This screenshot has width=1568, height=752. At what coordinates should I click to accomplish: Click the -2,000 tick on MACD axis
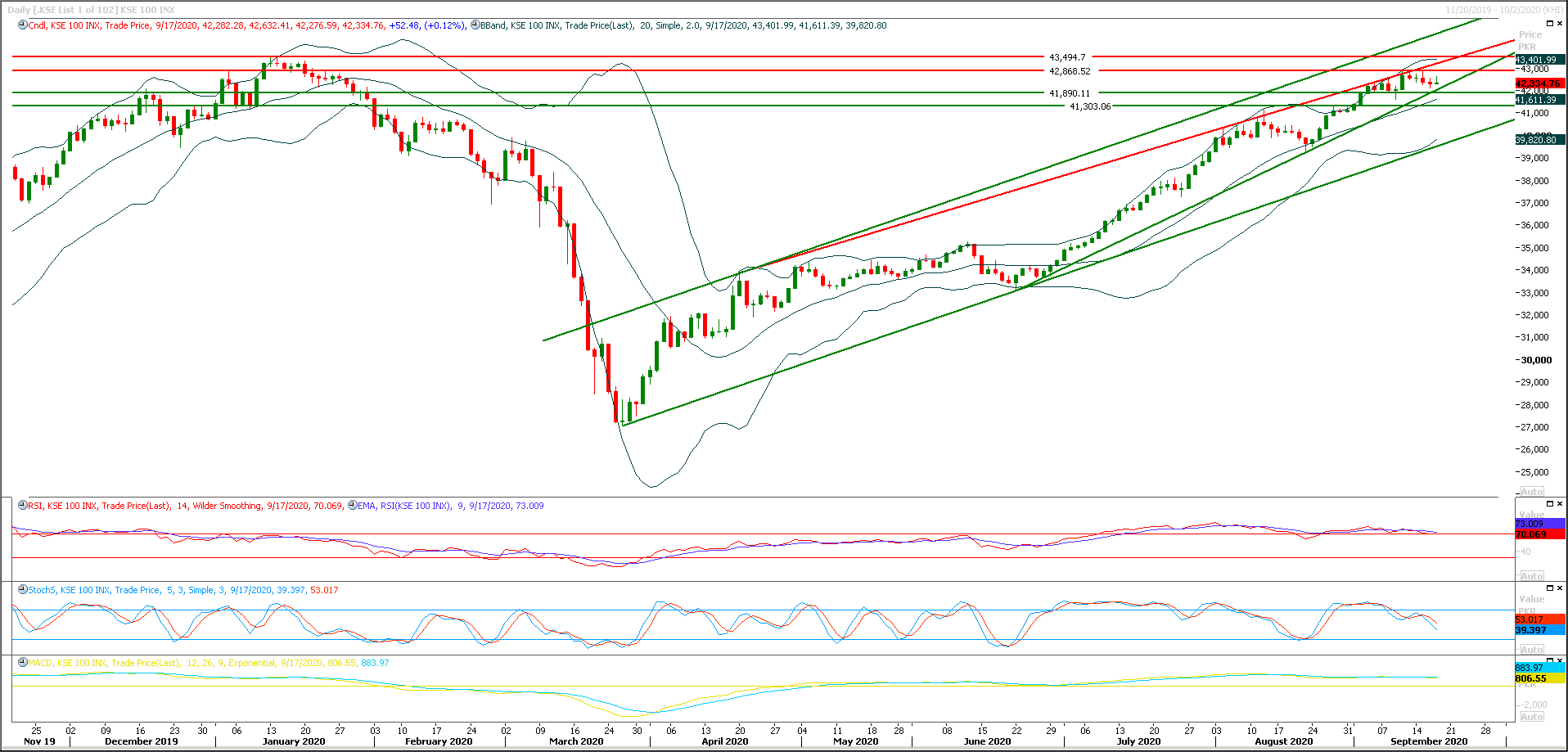(1534, 705)
